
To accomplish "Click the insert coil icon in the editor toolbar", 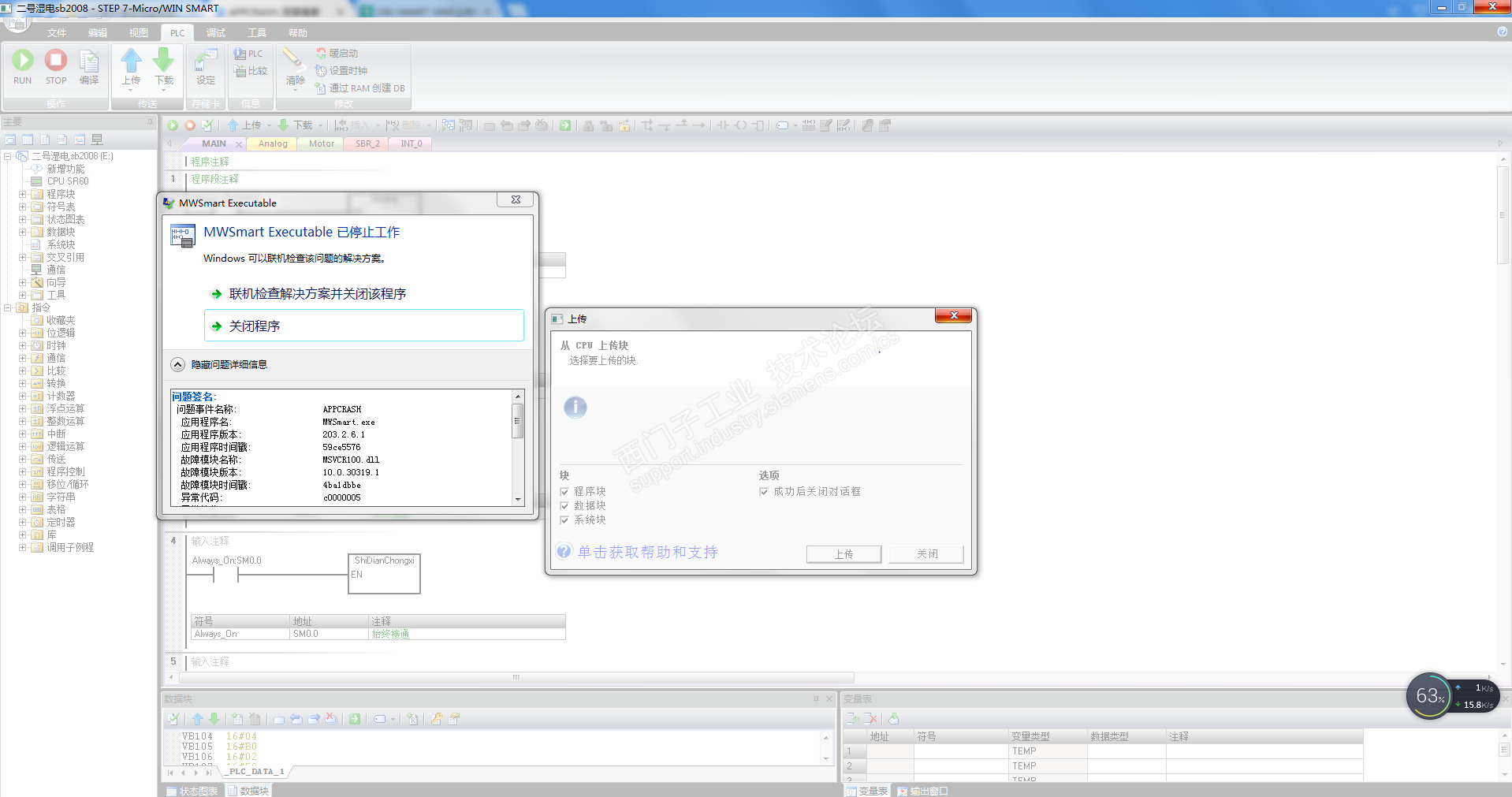I will coord(740,125).
